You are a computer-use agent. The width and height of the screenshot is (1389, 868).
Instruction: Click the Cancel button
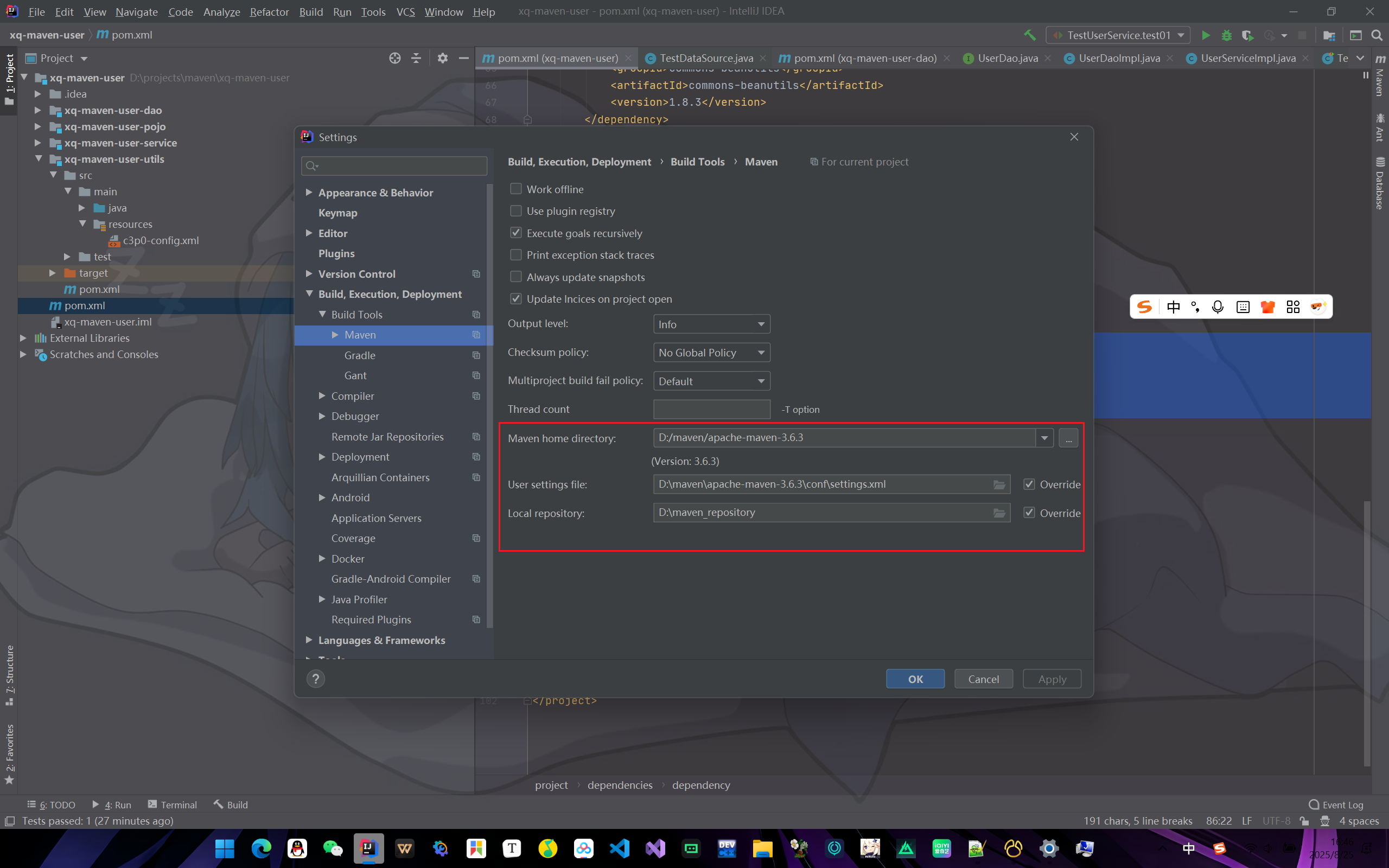tap(983, 679)
